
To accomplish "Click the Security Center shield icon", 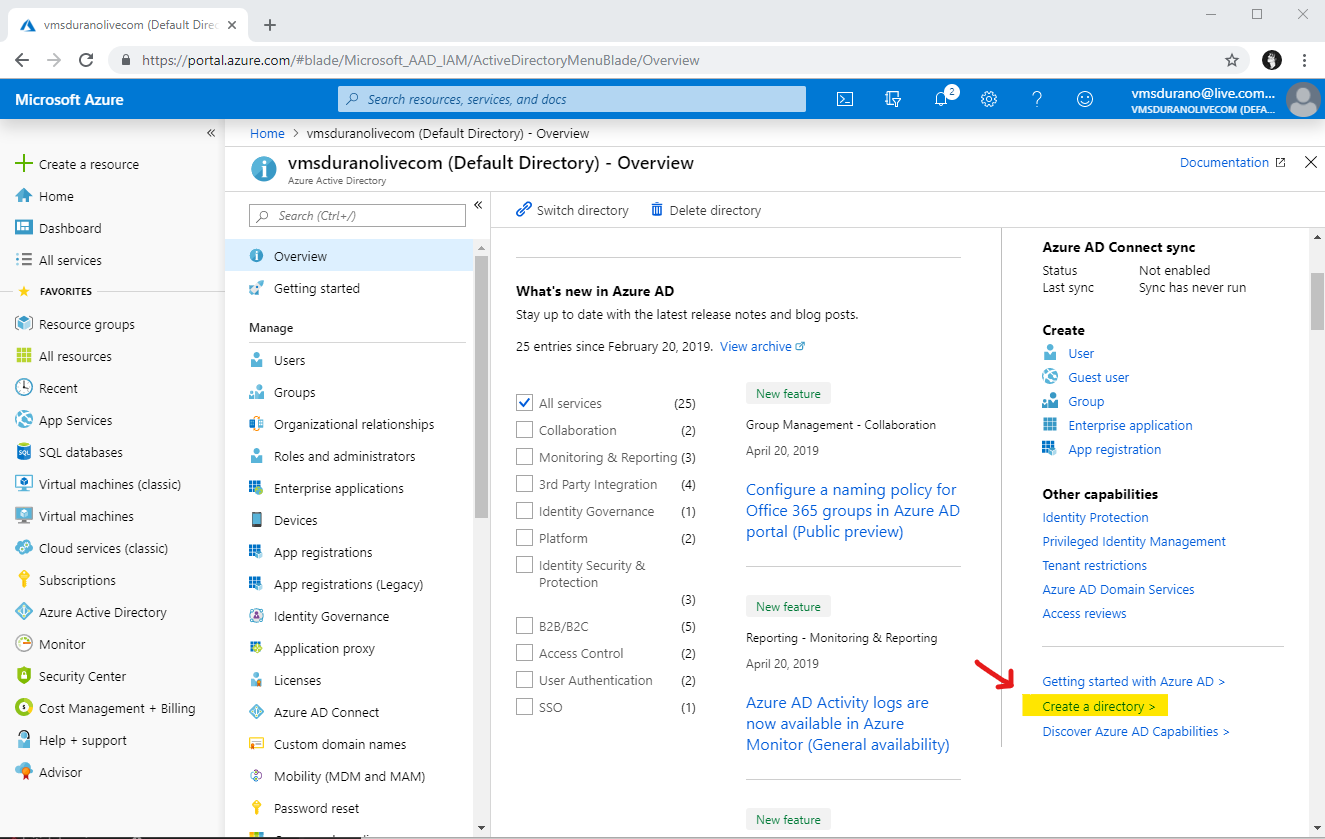I will (x=24, y=676).
